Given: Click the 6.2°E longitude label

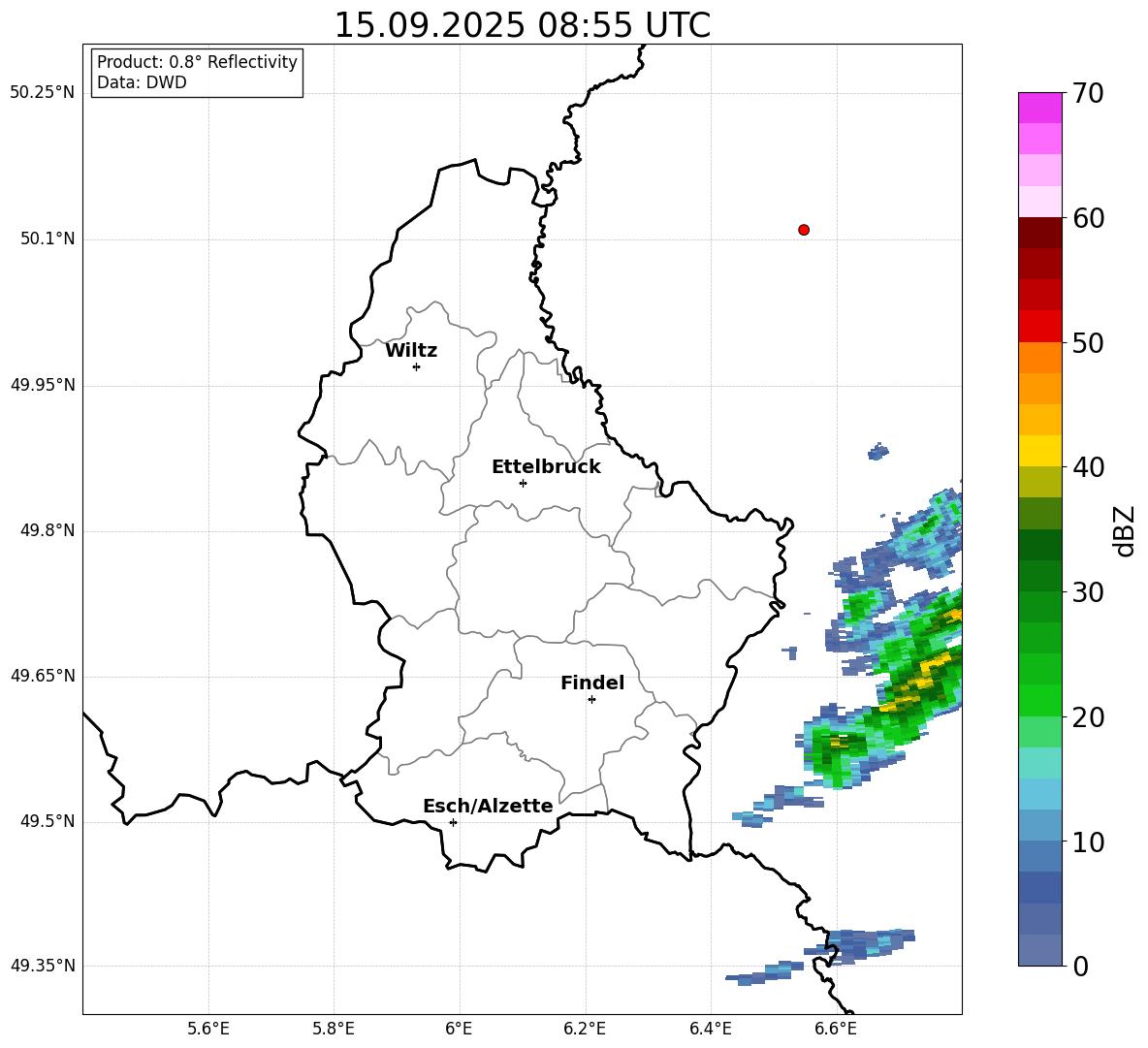Looking at the screenshot, I should pos(585,1029).
